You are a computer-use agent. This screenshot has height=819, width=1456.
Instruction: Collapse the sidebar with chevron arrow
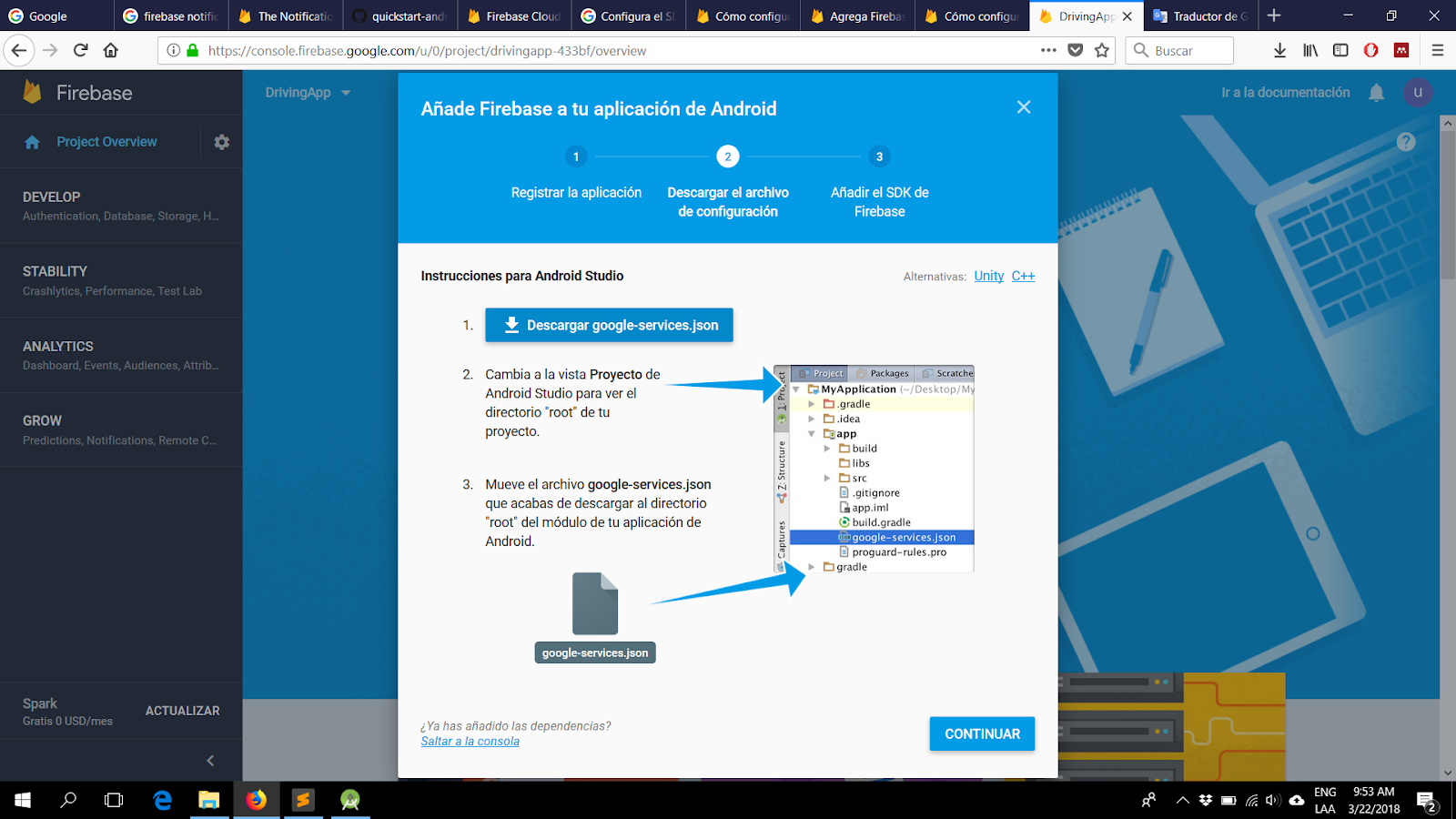pos(210,761)
